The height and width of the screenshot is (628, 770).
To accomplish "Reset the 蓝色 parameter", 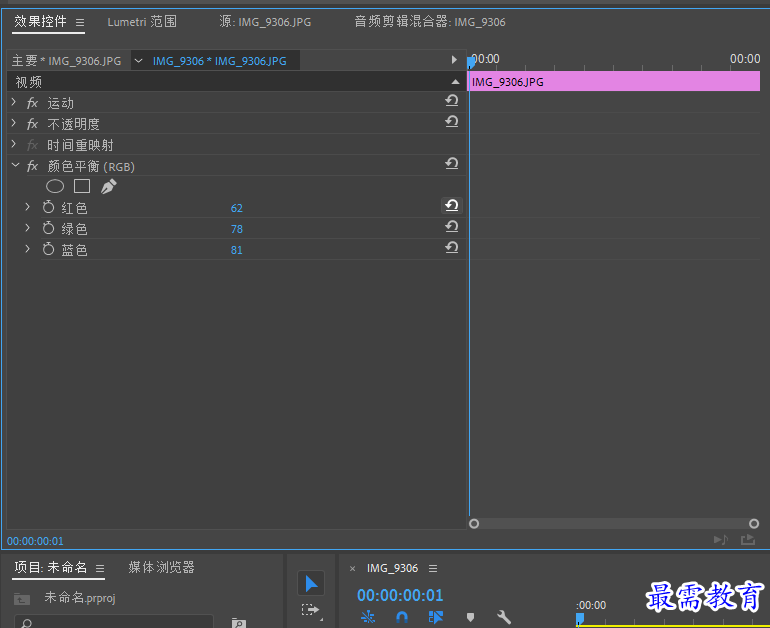I will [452, 247].
